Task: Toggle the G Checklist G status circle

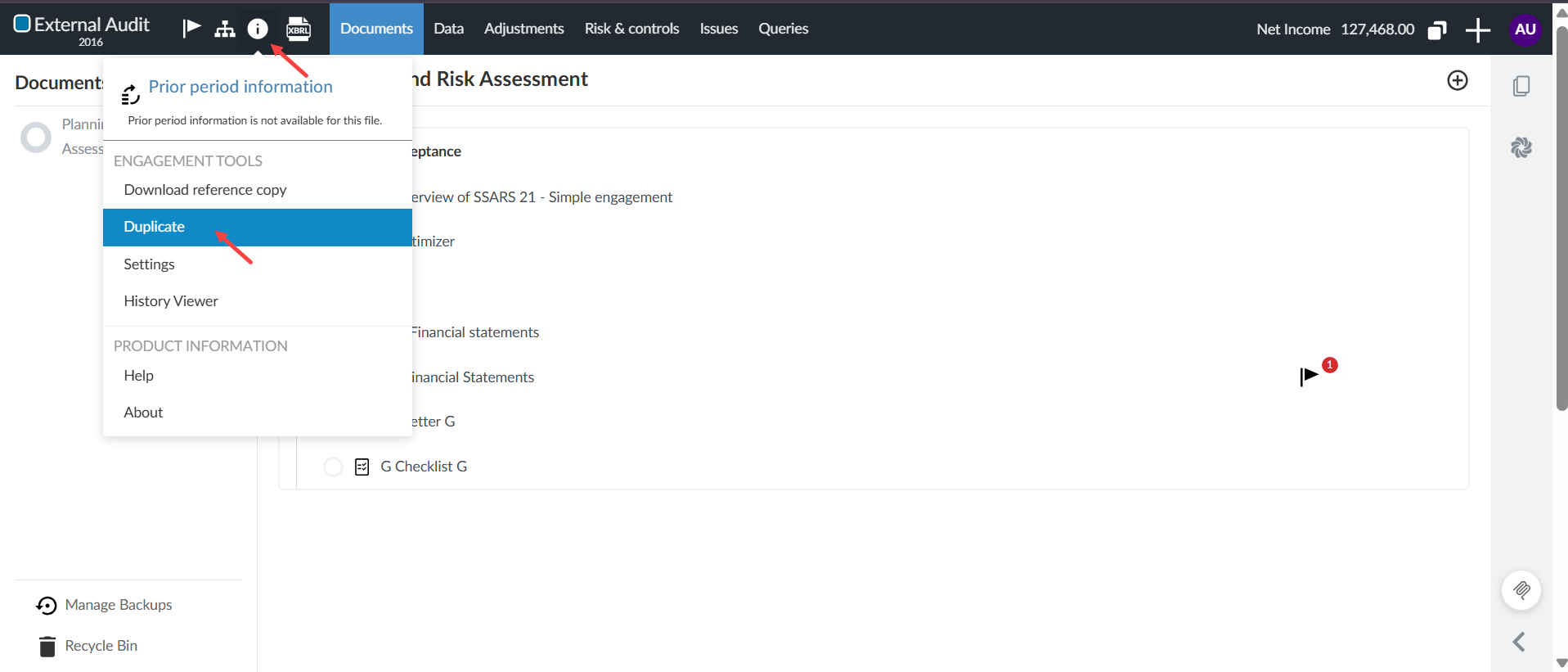Action: (333, 467)
